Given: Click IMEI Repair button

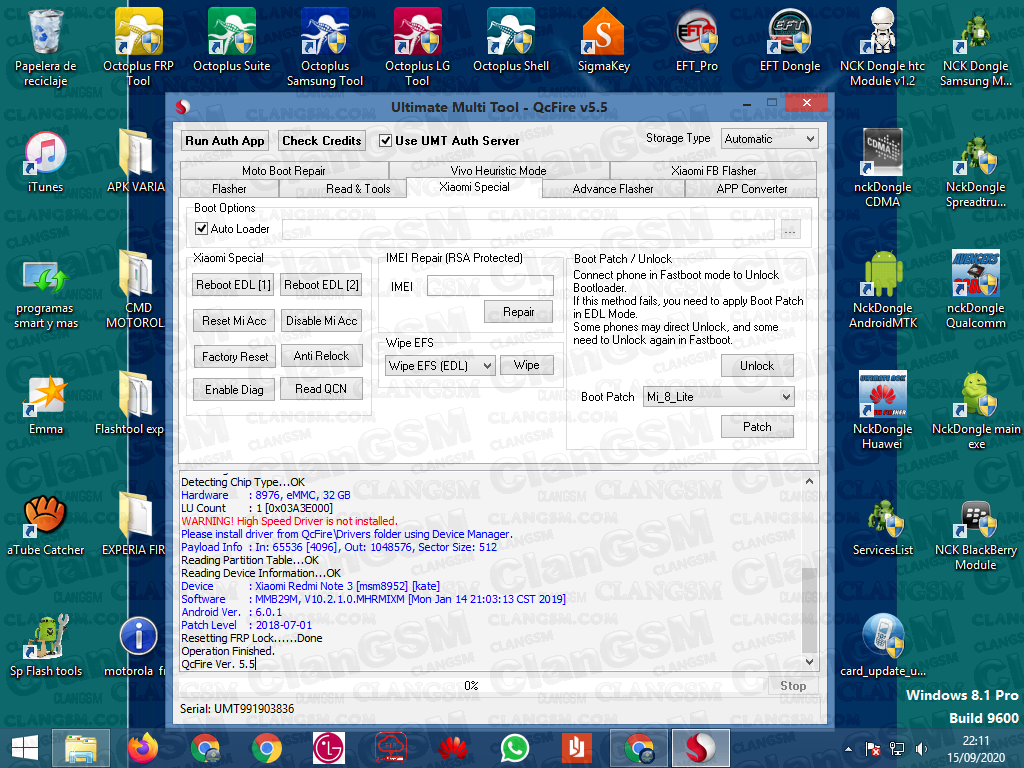Looking at the screenshot, I should click(x=519, y=312).
